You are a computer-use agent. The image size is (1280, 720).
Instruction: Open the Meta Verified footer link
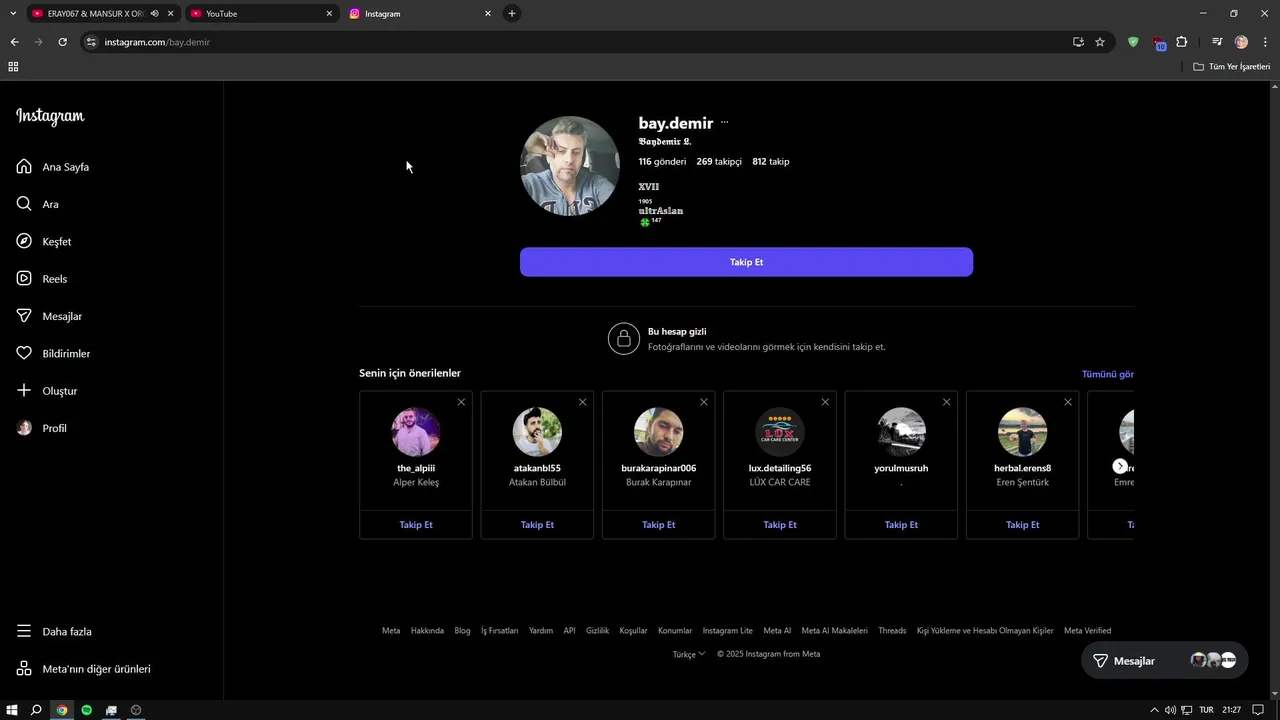click(1087, 631)
